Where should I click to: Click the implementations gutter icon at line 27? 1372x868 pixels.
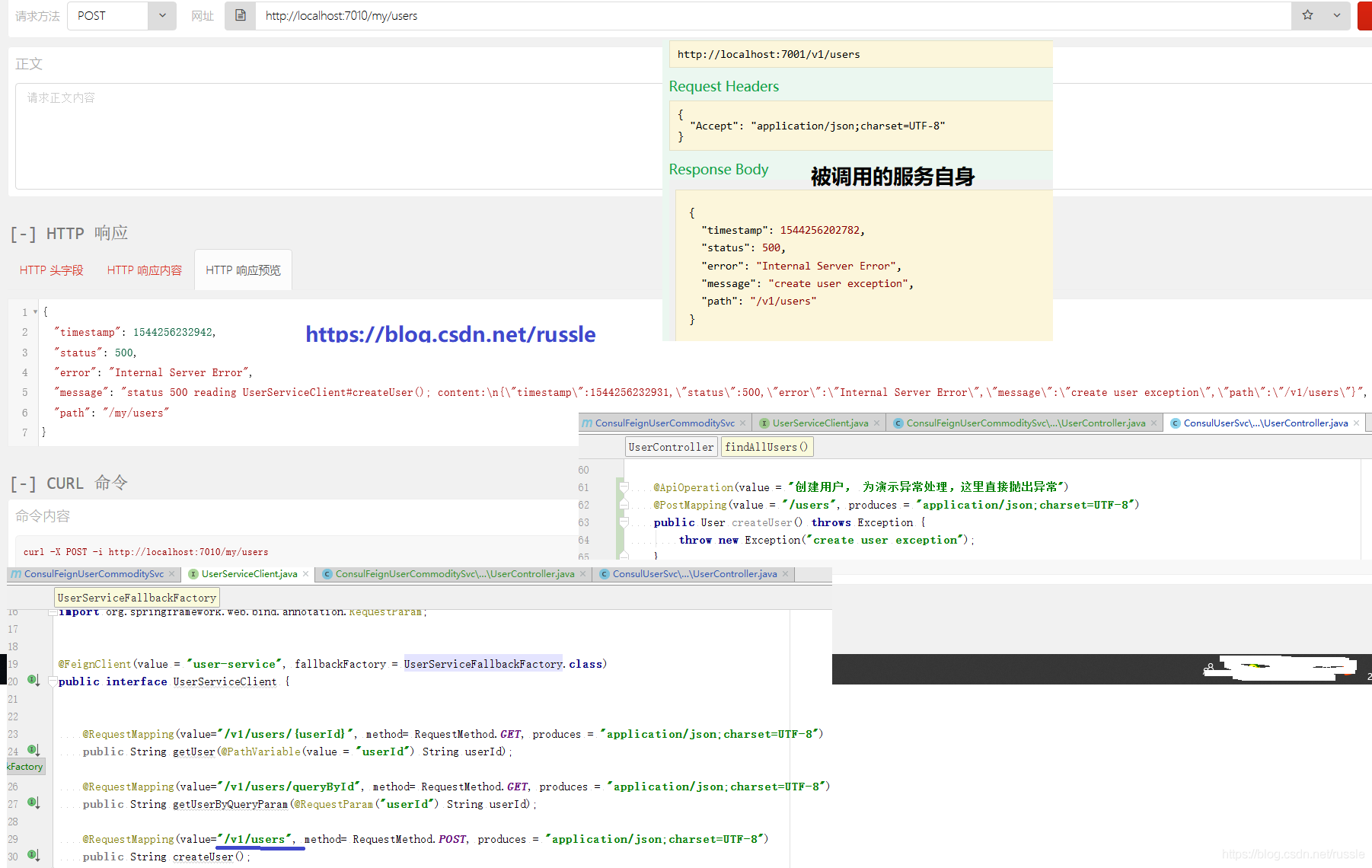34,803
